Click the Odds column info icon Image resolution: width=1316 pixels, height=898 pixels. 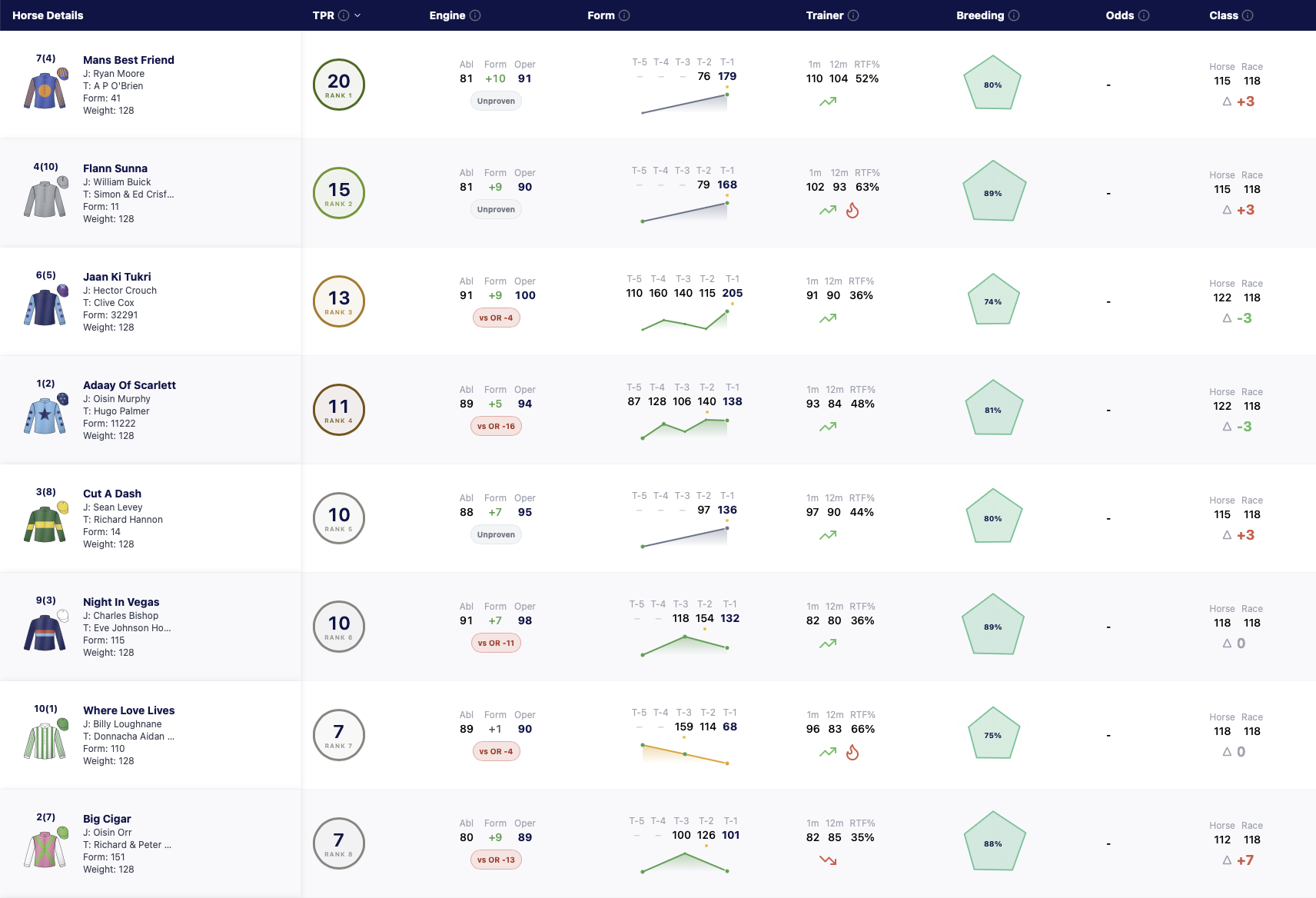pos(1144,15)
